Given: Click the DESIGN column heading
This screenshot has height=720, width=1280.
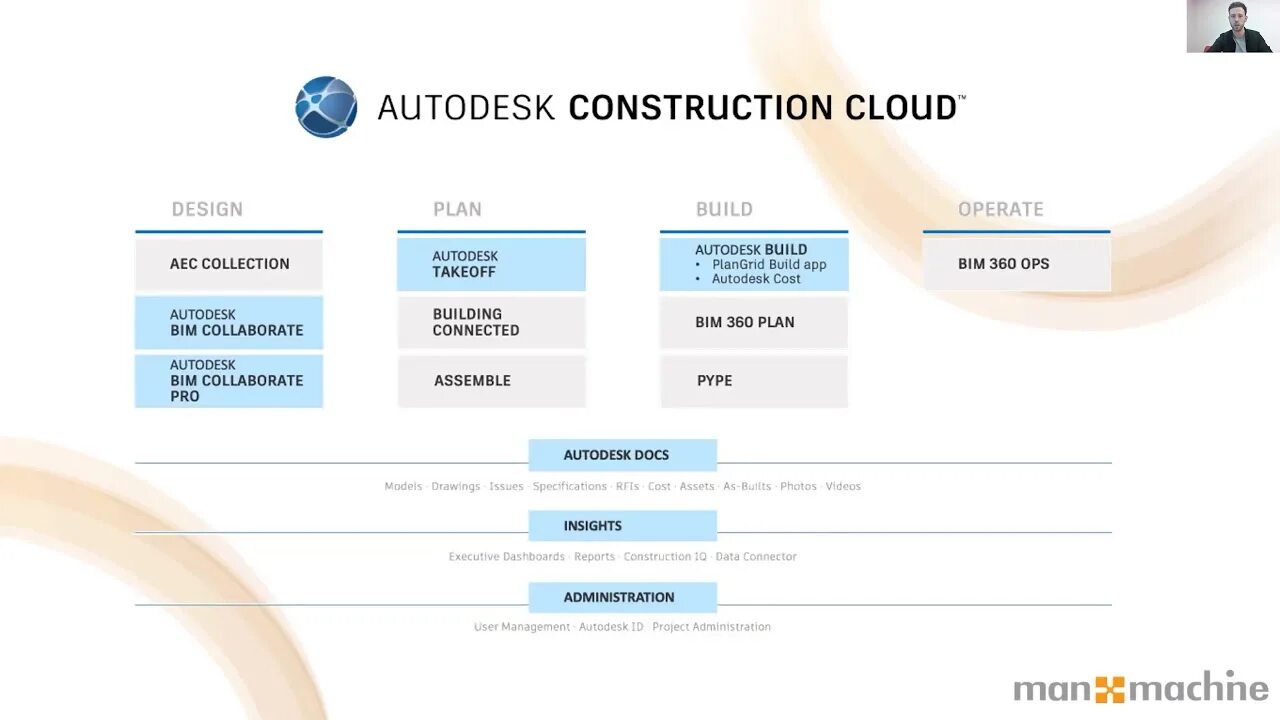Looking at the screenshot, I should [207, 209].
